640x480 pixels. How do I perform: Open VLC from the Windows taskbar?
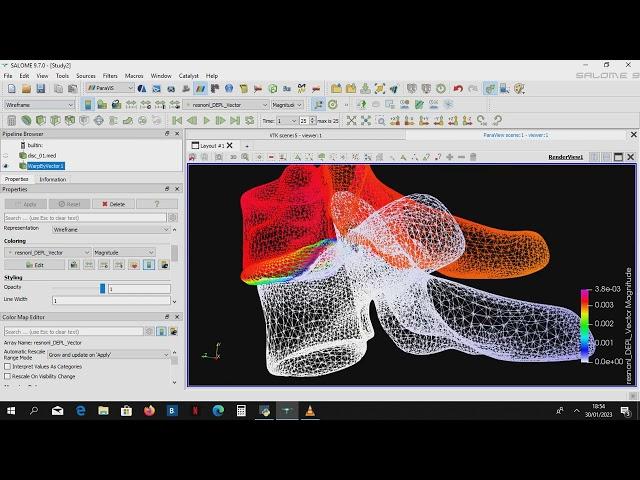click(x=310, y=411)
